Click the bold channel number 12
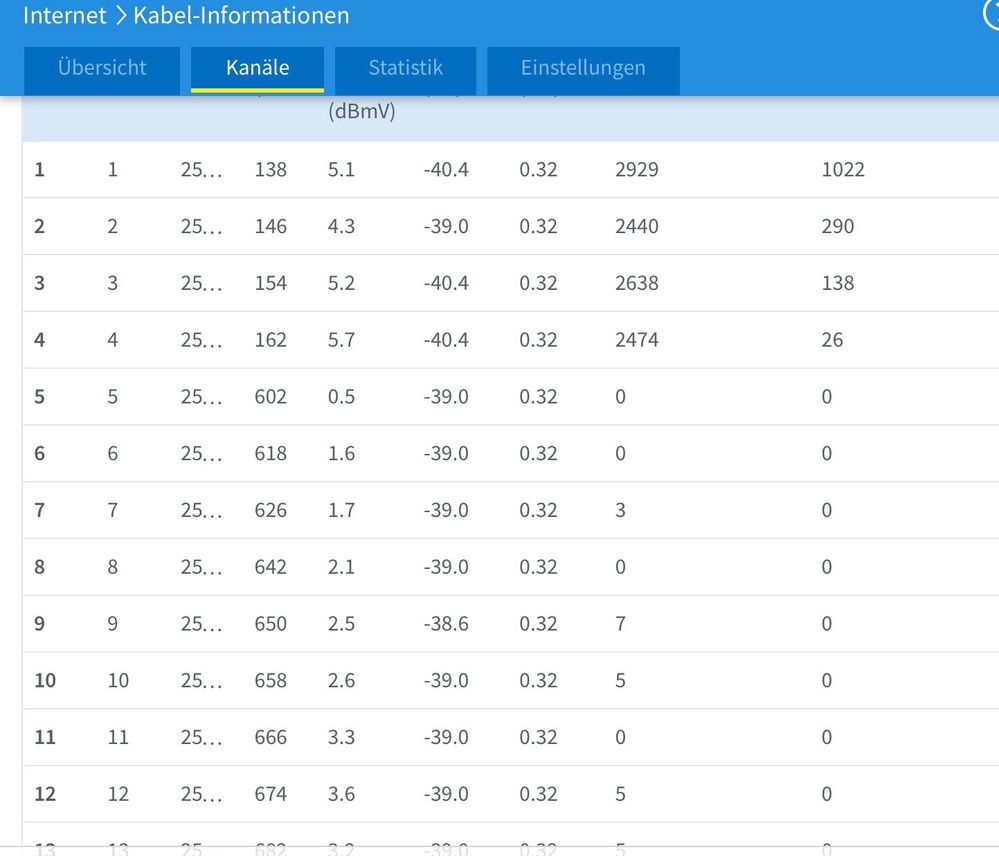Viewport: 999px width, 856px height. click(45, 794)
